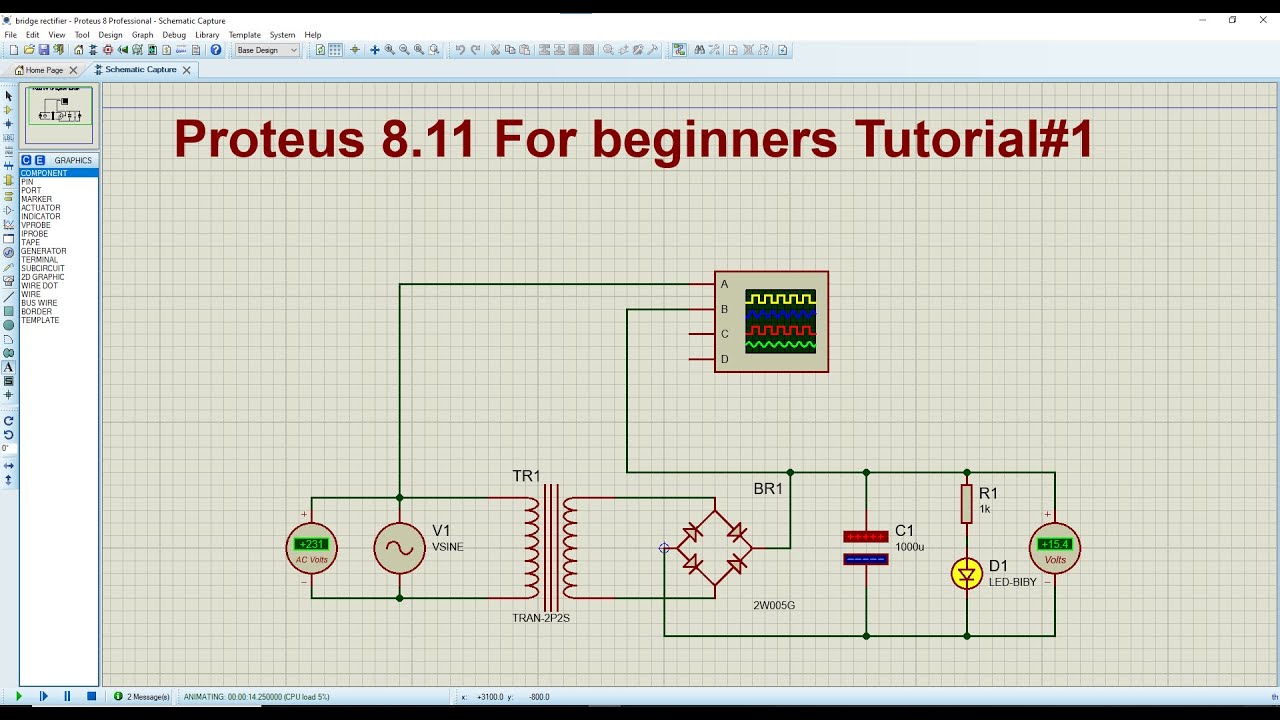Click the AC Volts meter showing +231
Image resolution: width=1280 pixels, height=720 pixels.
click(311, 548)
